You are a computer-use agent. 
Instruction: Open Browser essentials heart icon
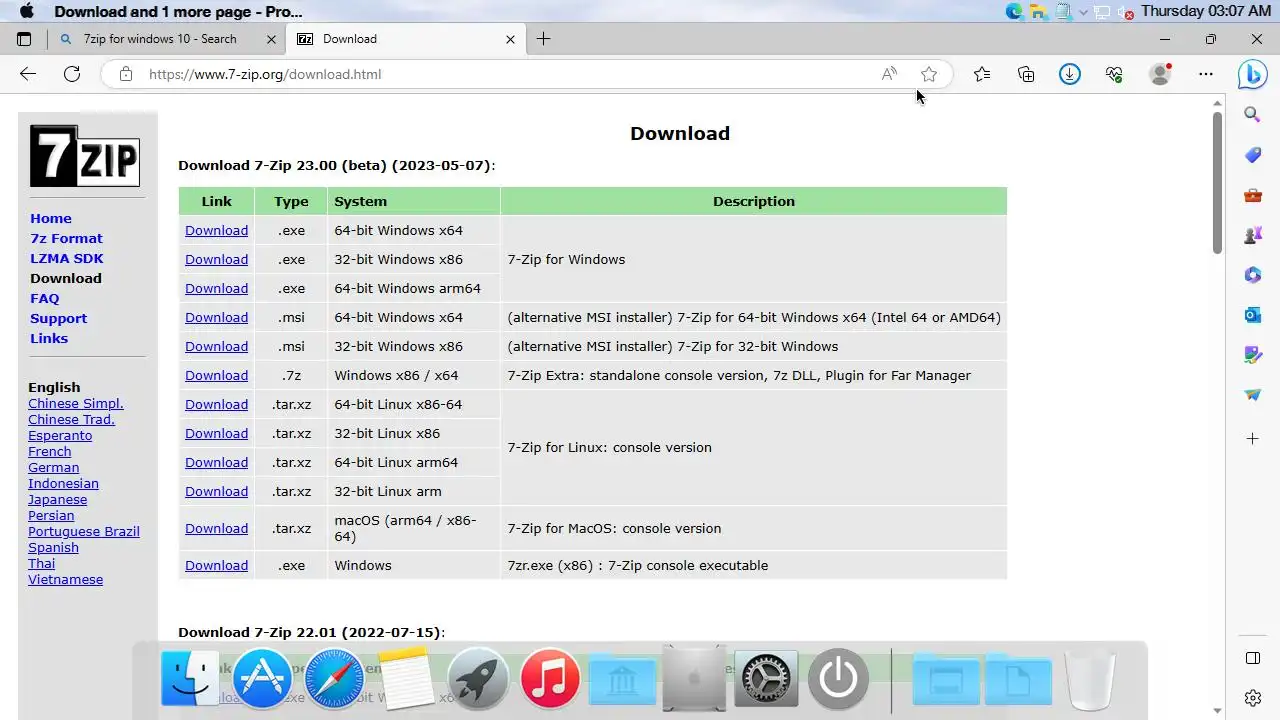[x=1114, y=74]
